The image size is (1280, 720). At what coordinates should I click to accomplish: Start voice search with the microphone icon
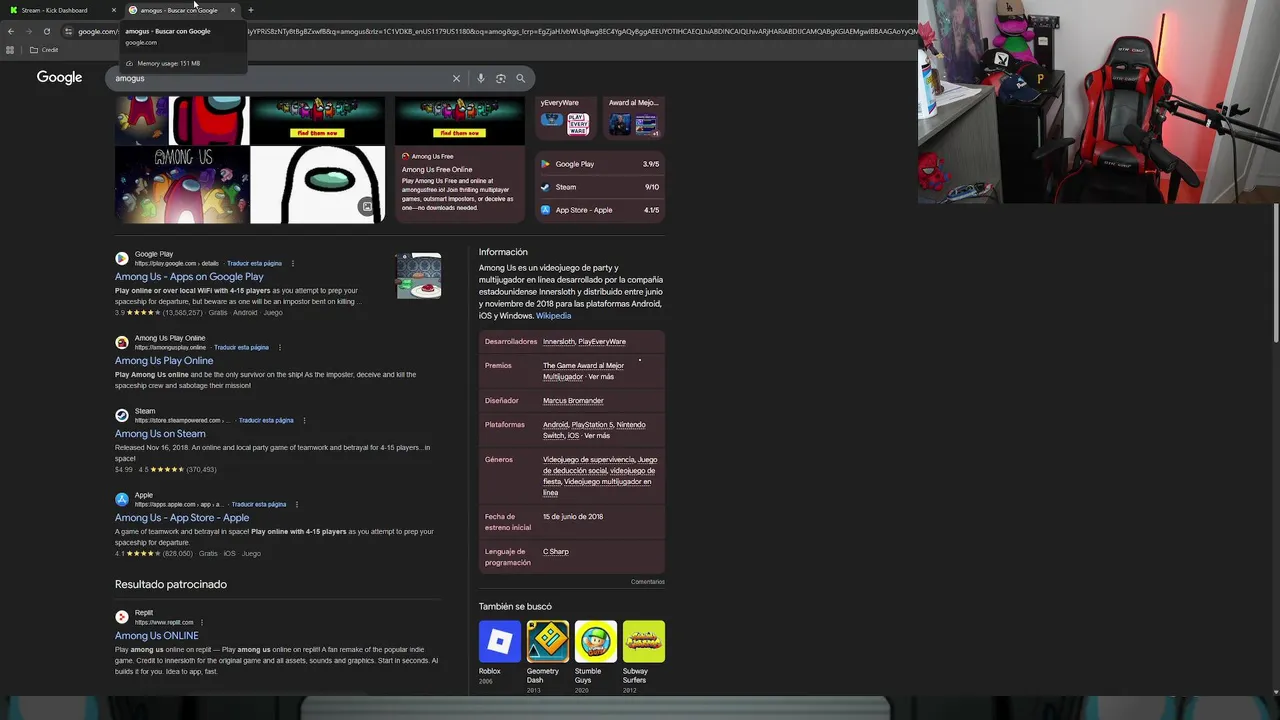[481, 78]
